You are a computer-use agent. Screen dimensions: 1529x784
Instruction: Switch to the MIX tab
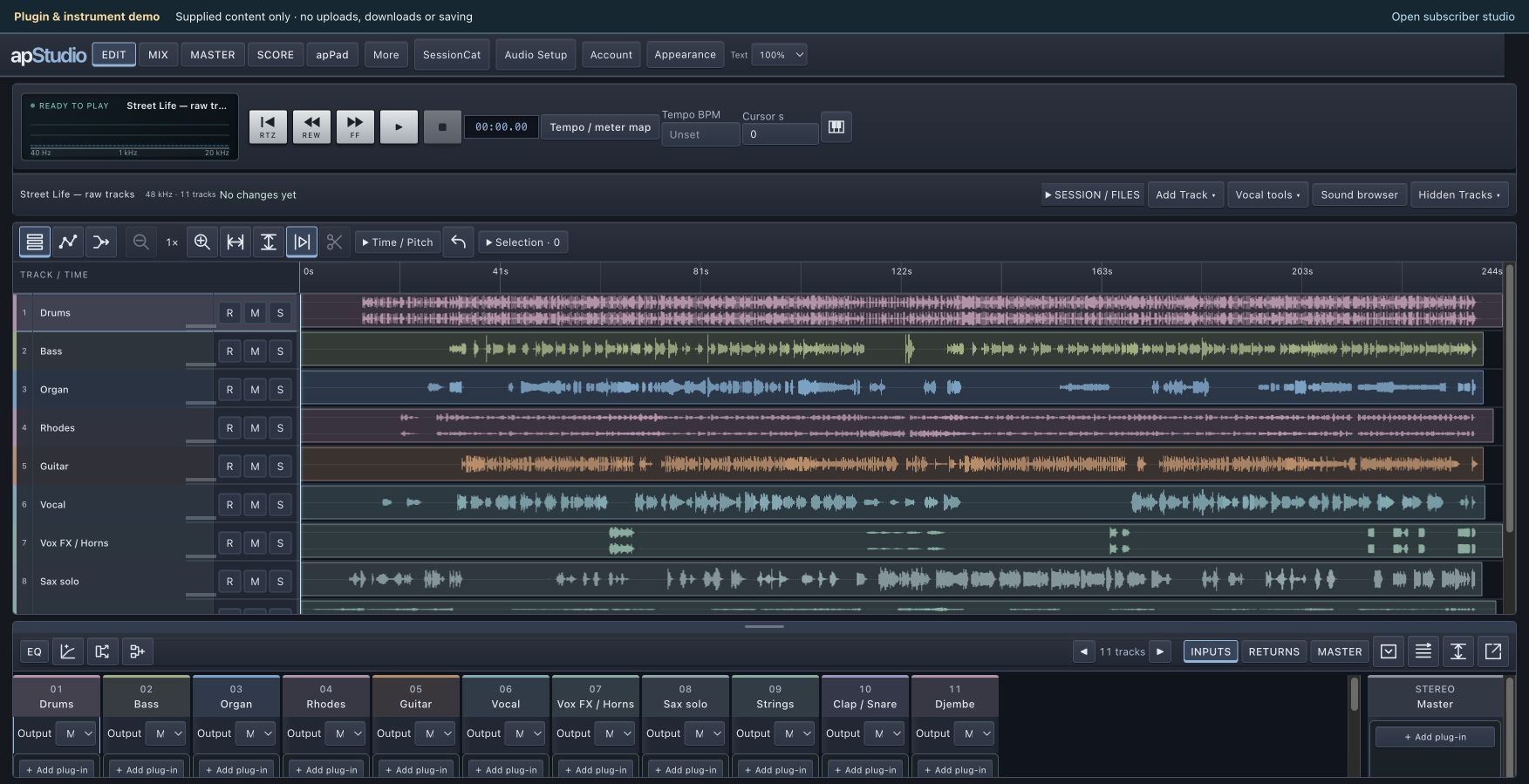coord(158,54)
